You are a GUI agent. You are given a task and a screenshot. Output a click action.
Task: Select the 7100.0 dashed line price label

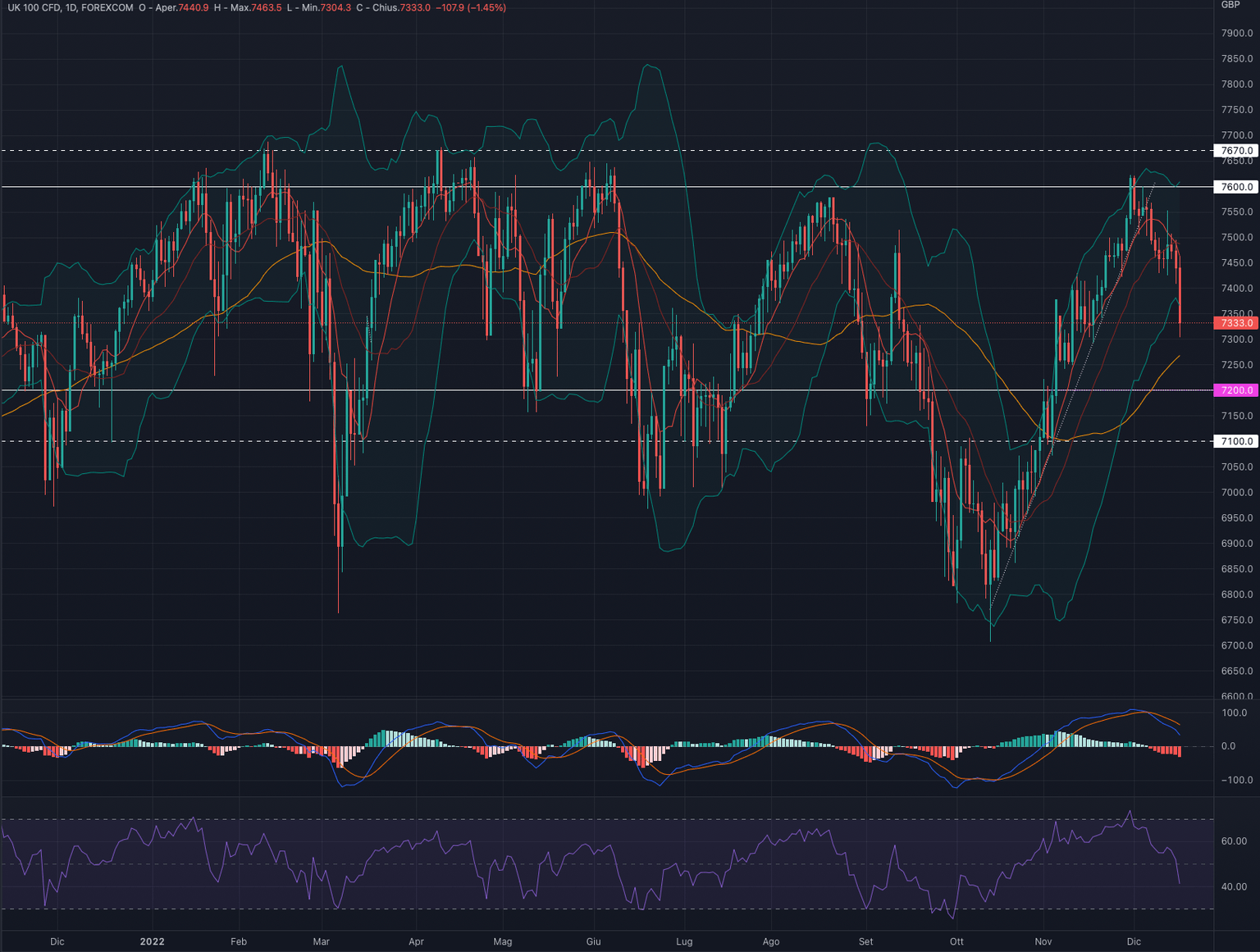[1235, 441]
